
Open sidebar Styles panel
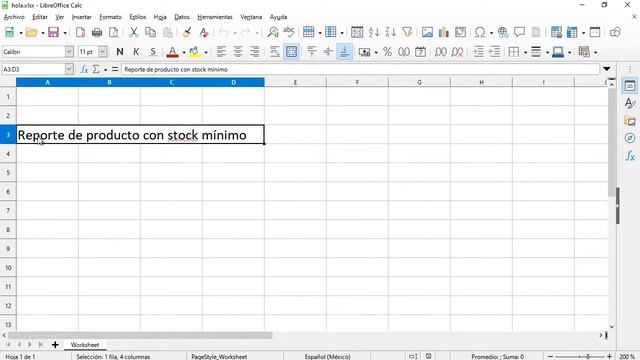(630, 103)
